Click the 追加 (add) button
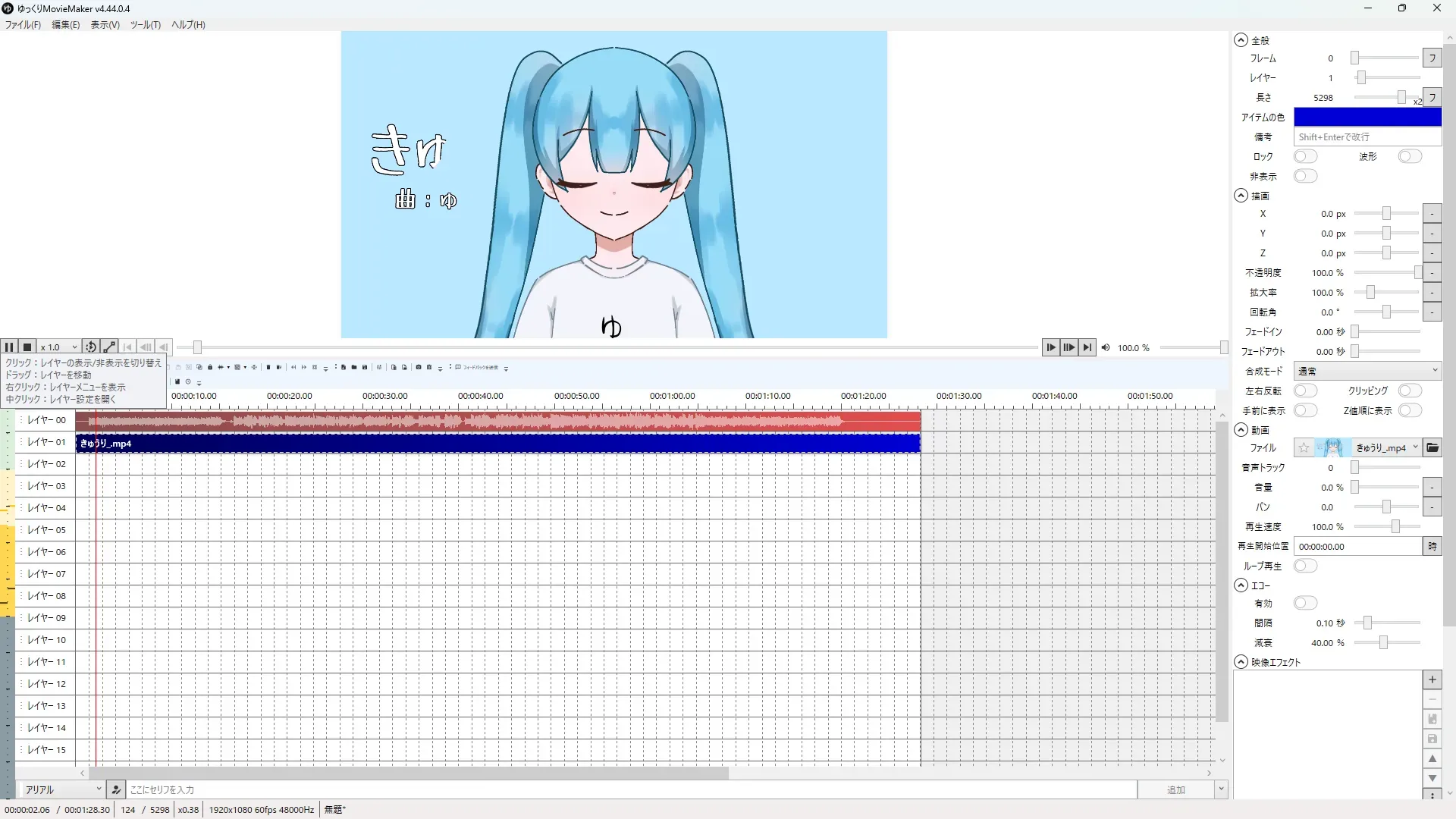The width and height of the screenshot is (1456, 819). point(1175,789)
